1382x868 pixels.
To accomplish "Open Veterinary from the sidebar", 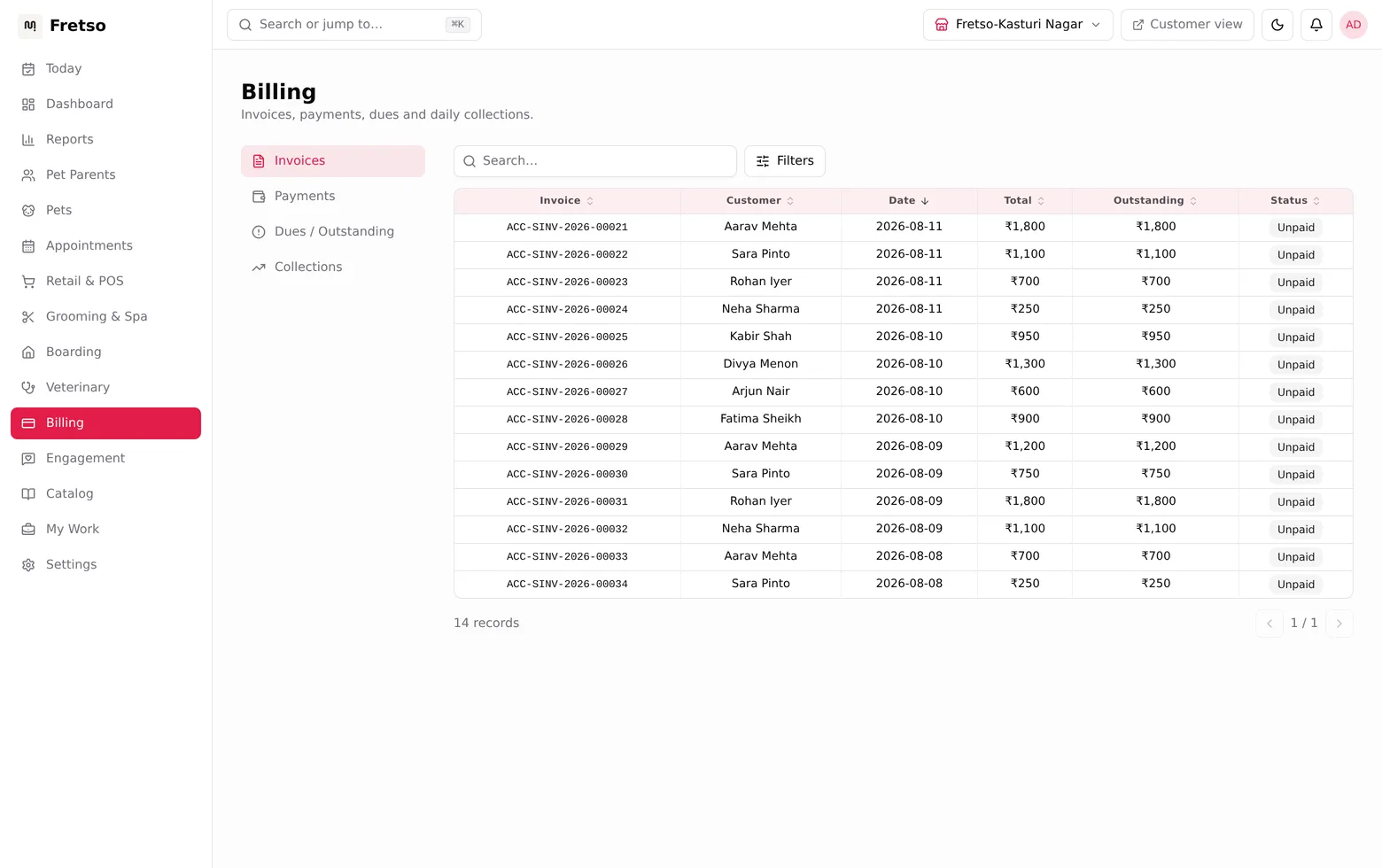I will [105, 388].
